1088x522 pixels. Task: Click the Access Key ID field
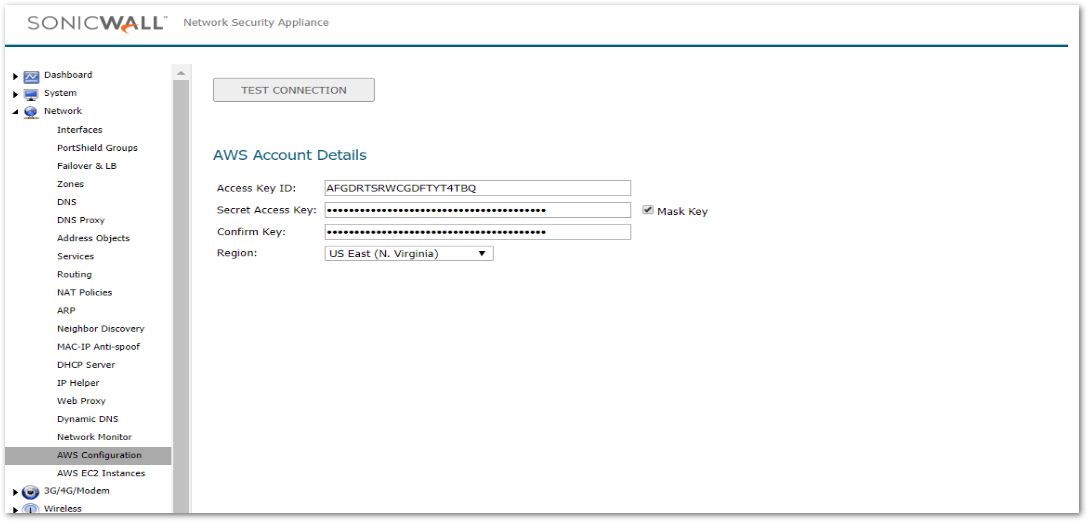click(477, 188)
